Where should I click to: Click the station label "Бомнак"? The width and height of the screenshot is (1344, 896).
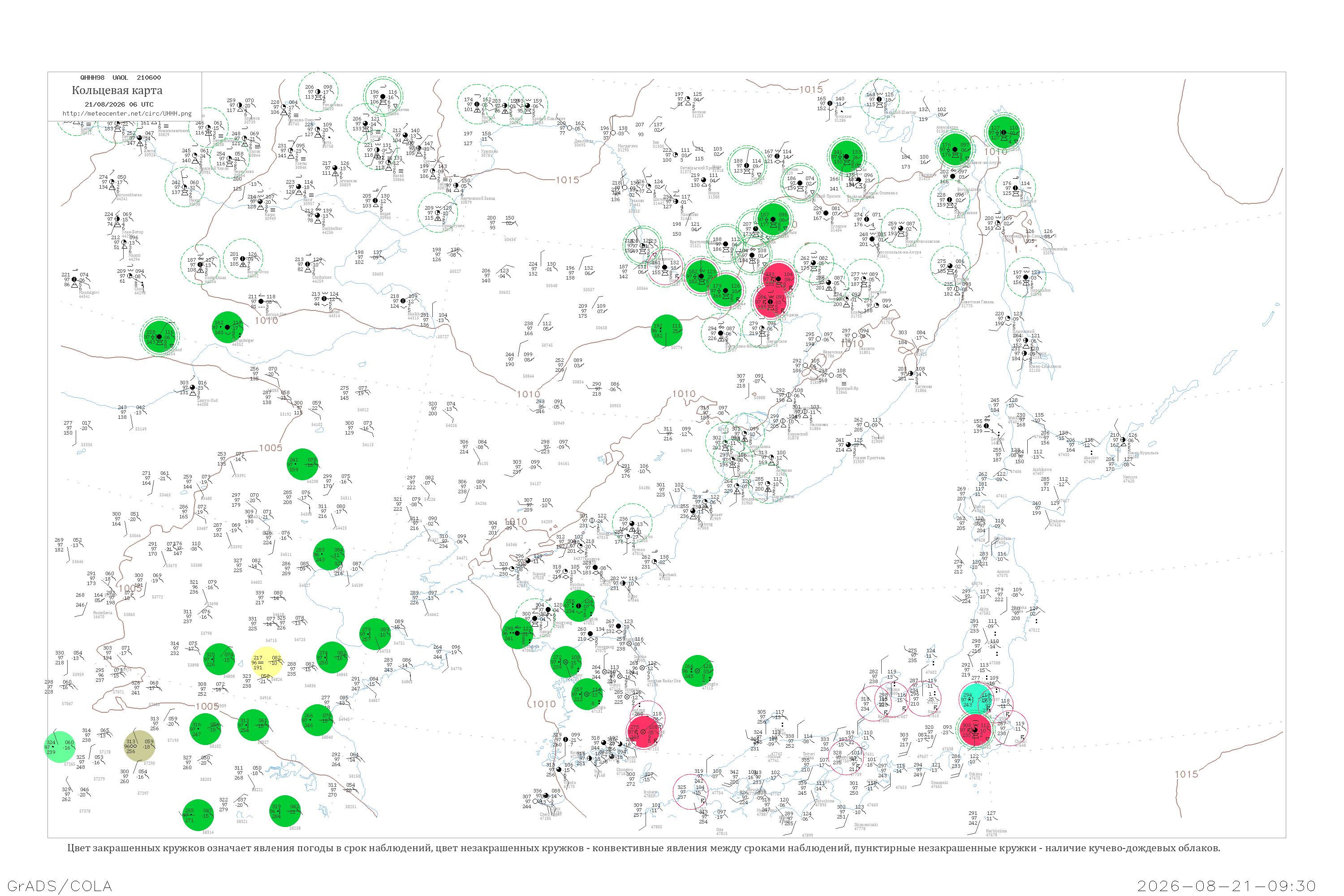click(699, 112)
